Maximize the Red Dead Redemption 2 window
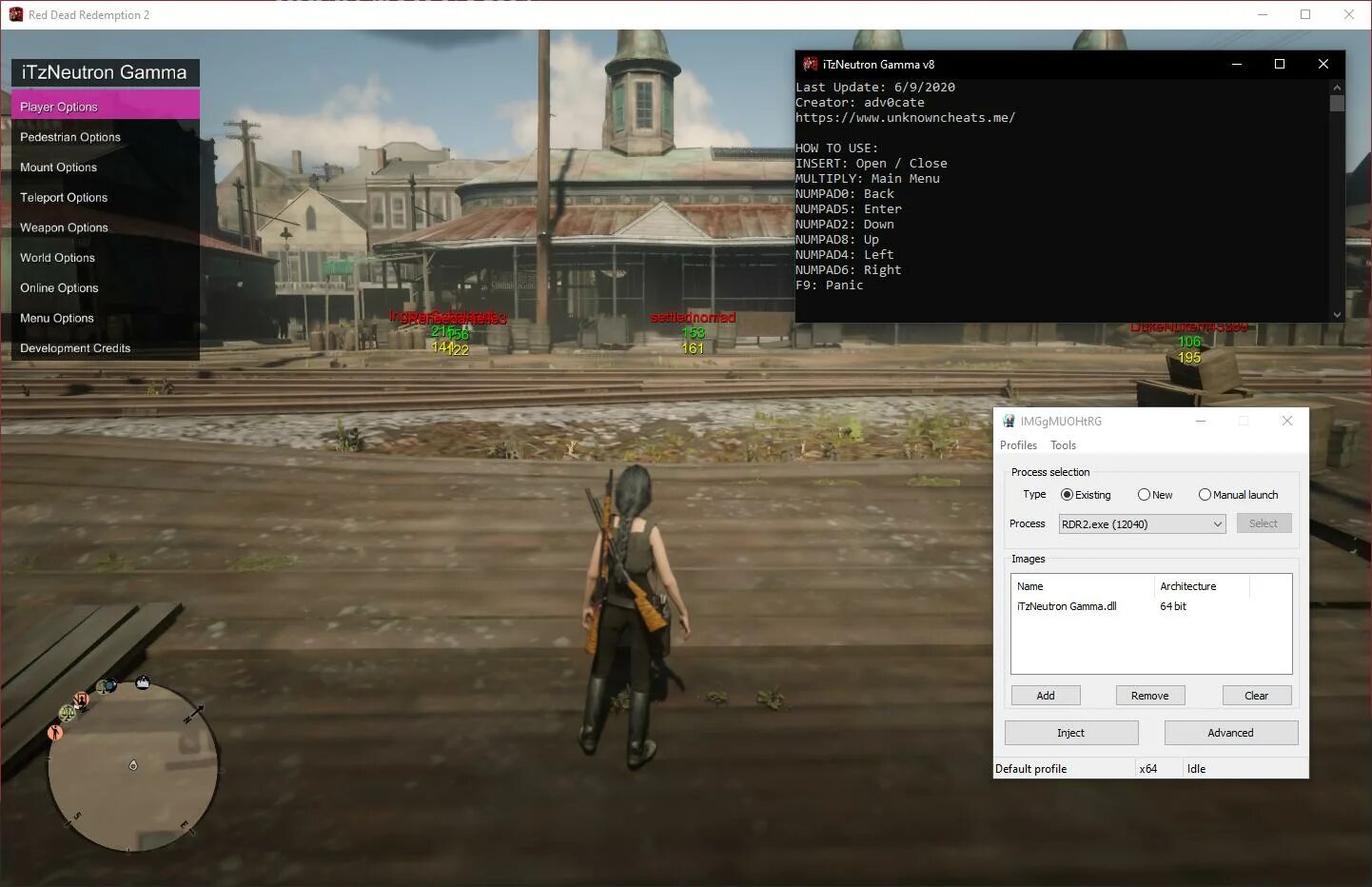The image size is (1372, 887). 1305,14
